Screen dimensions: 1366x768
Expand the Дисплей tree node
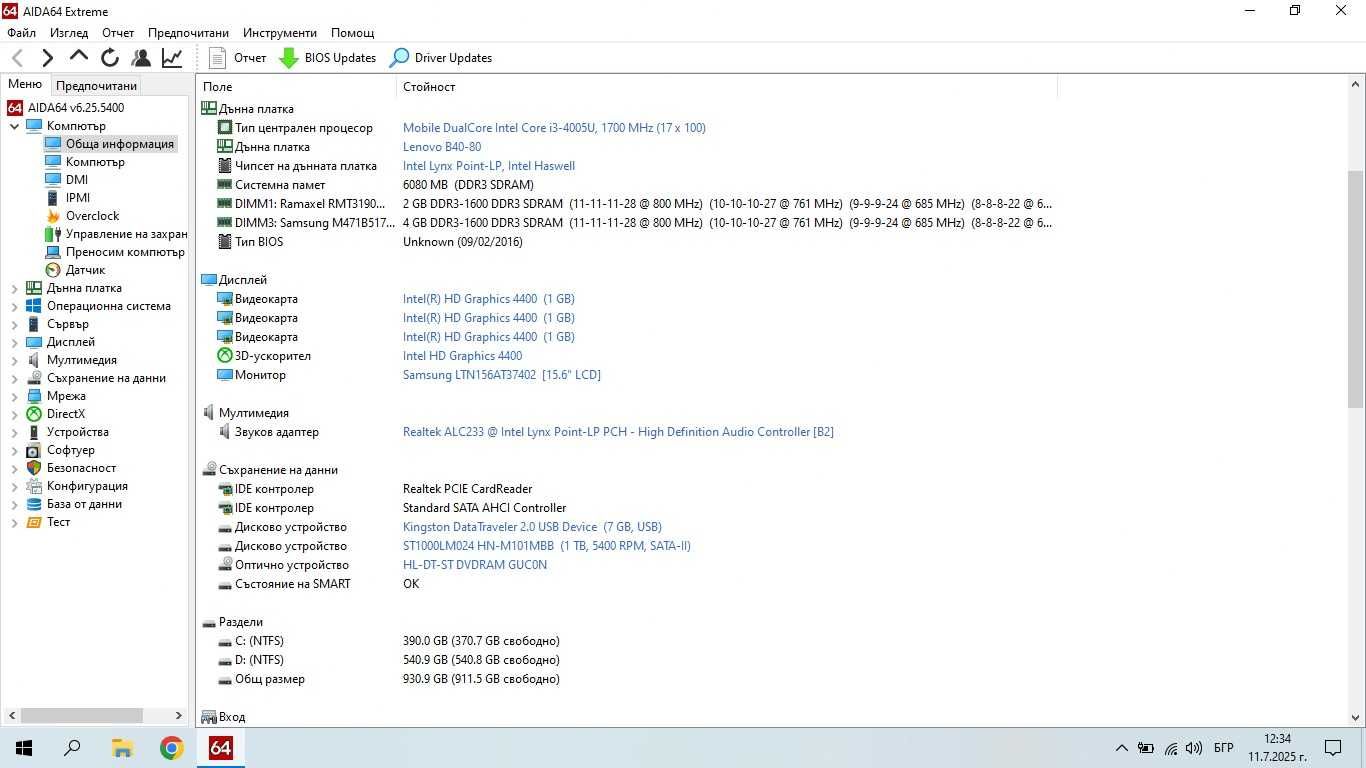15,342
